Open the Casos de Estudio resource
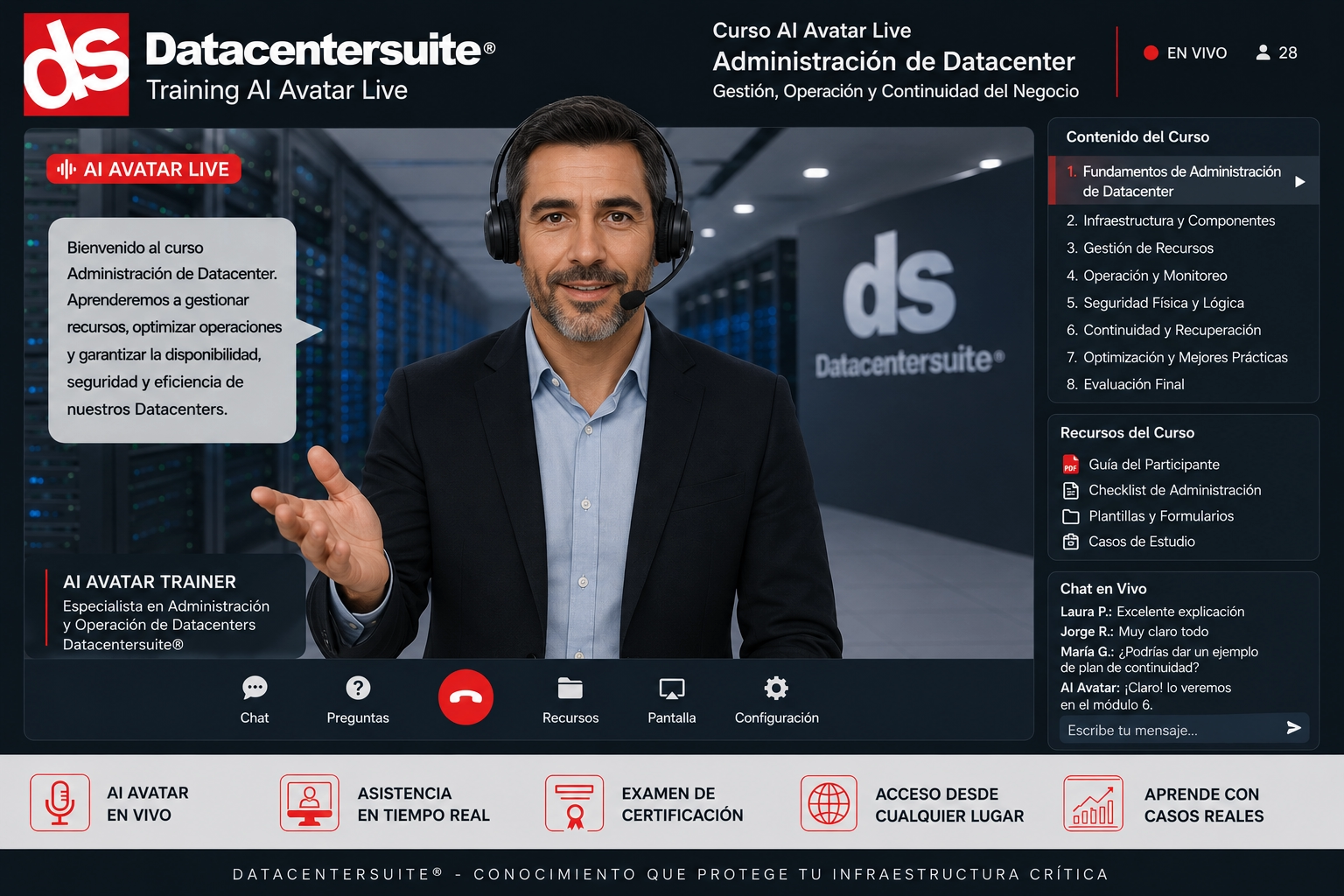Screen dimensions: 1344x896 coord(1142,542)
